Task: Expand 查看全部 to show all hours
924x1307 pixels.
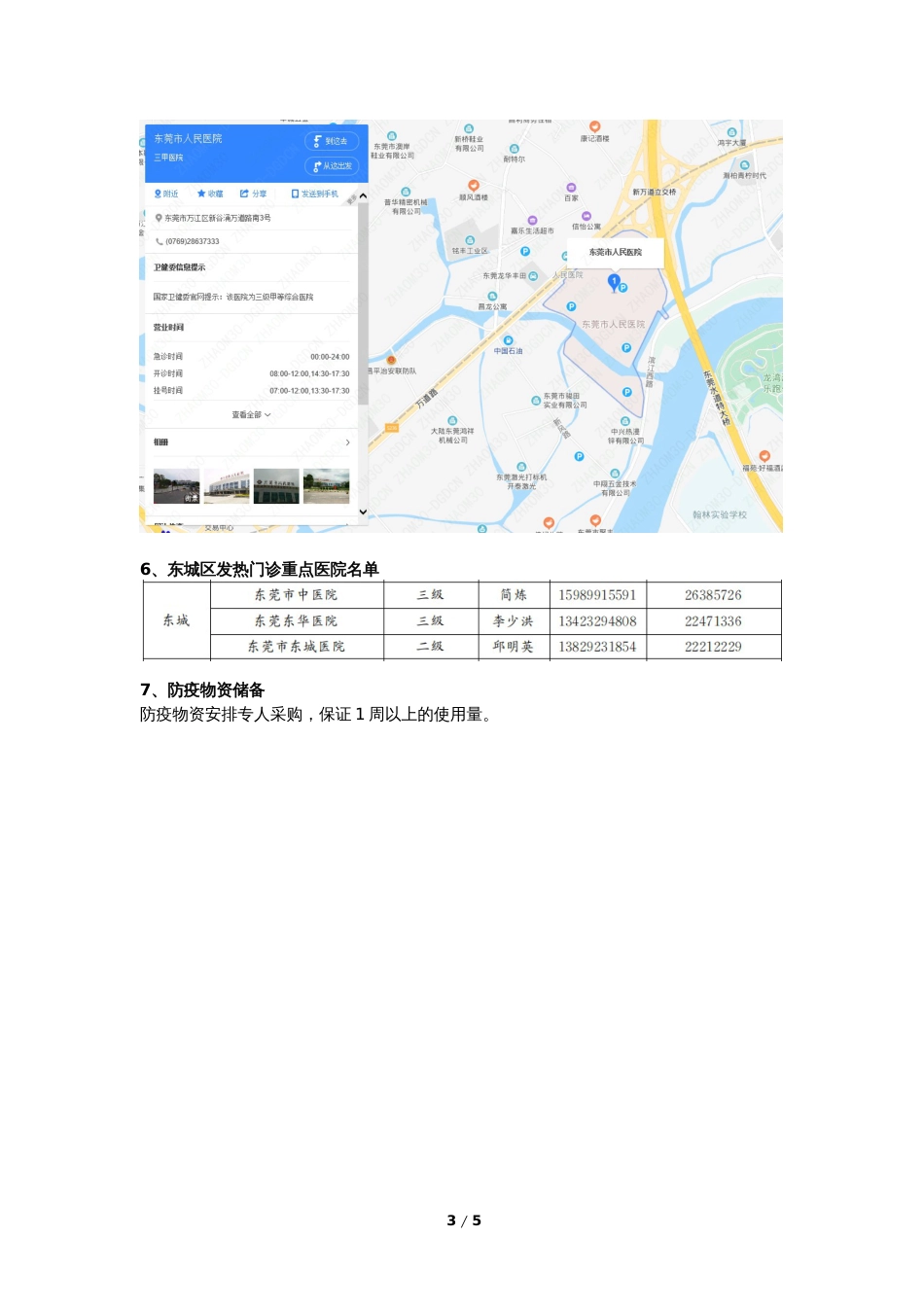Action: coord(251,415)
